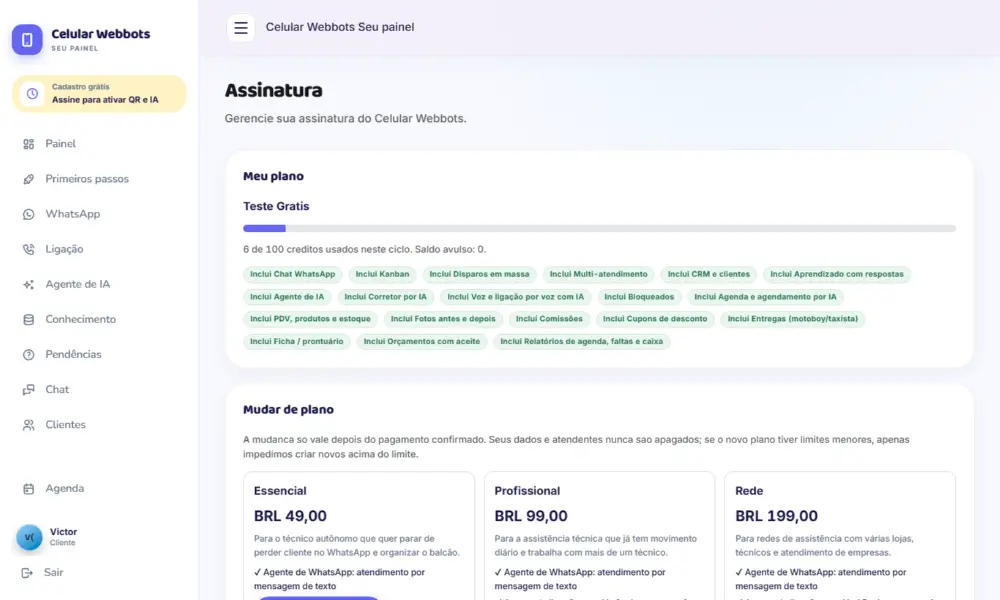This screenshot has height=600, width=1000.
Task: Click the WhatsApp sidebar icon
Action: click(x=29, y=214)
